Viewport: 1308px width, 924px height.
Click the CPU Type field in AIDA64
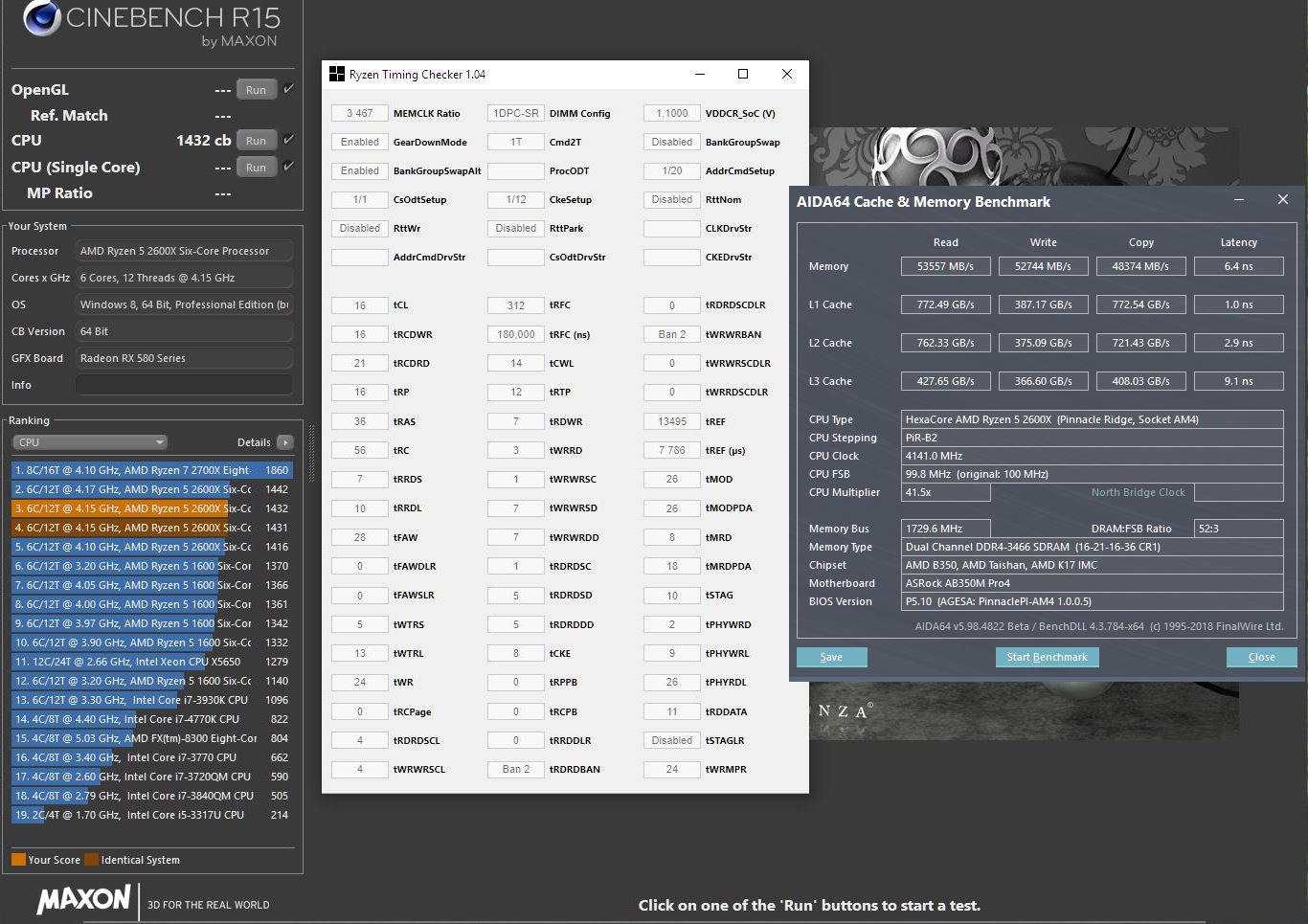pos(1093,419)
